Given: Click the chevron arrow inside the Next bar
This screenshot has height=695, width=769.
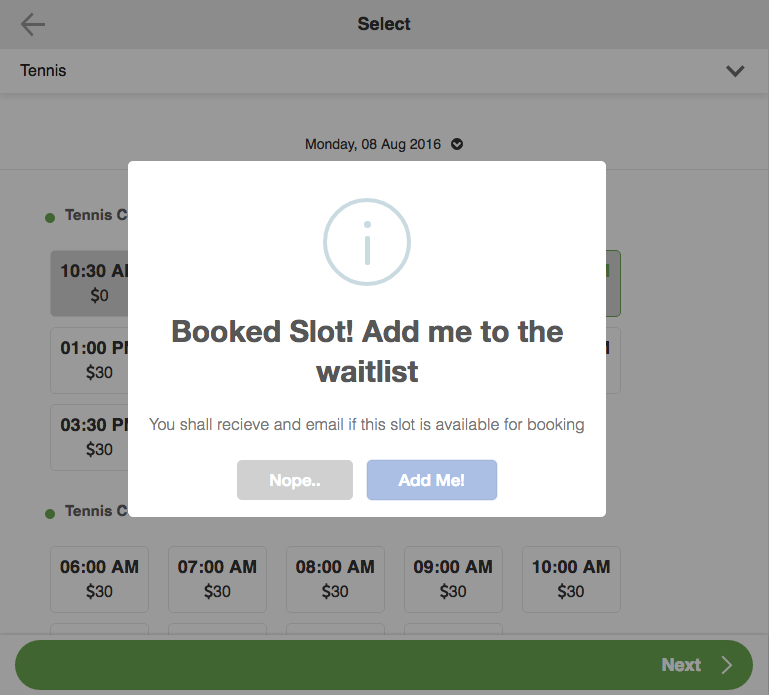Looking at the screenshot, I should (727, 665).
